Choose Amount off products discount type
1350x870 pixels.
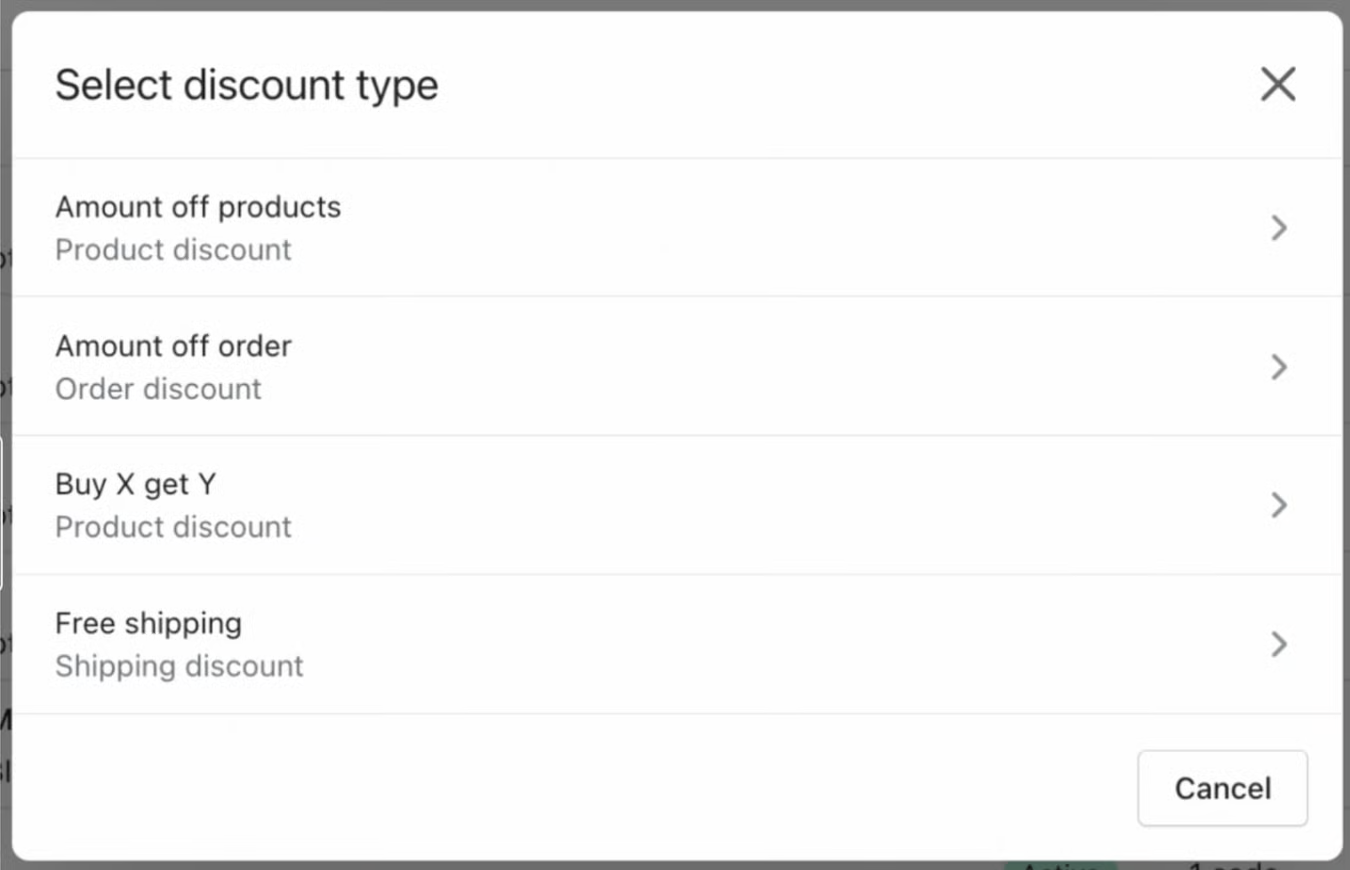(198, 207)
